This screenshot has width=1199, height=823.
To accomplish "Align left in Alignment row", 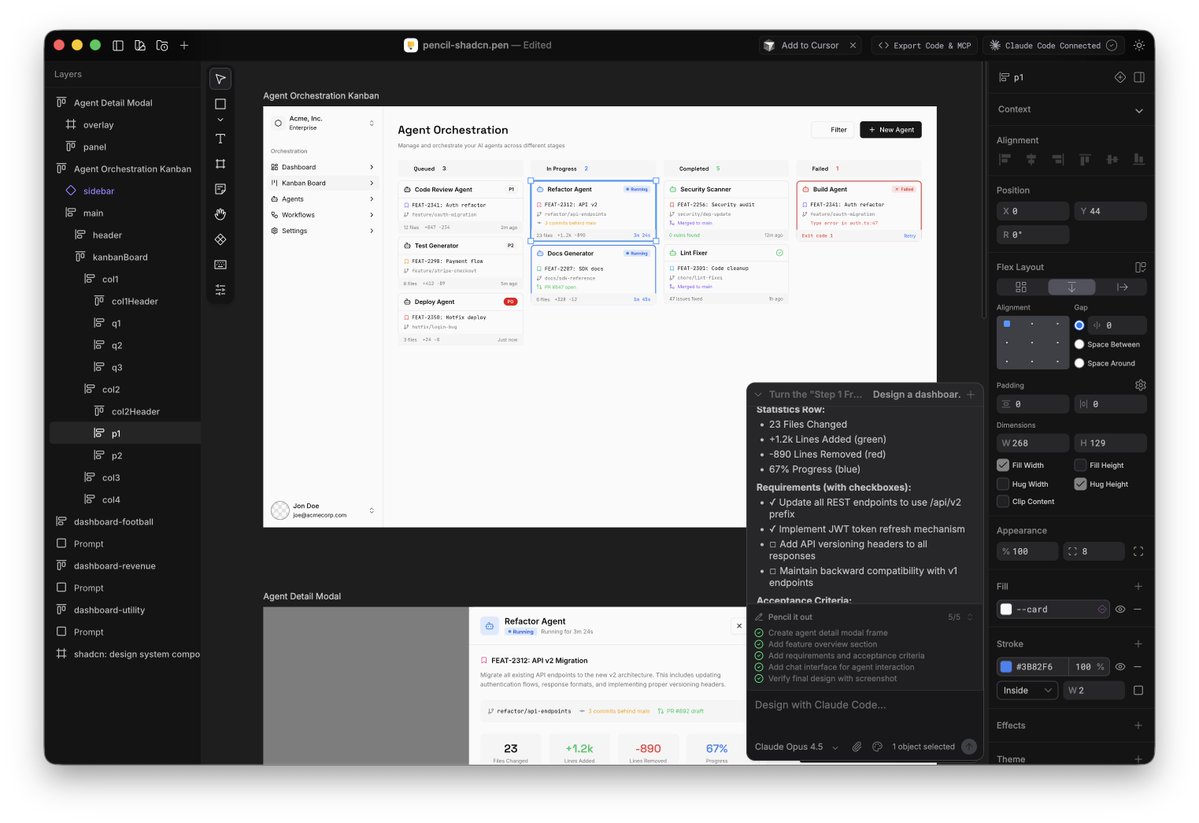I will coord(1005,159).
